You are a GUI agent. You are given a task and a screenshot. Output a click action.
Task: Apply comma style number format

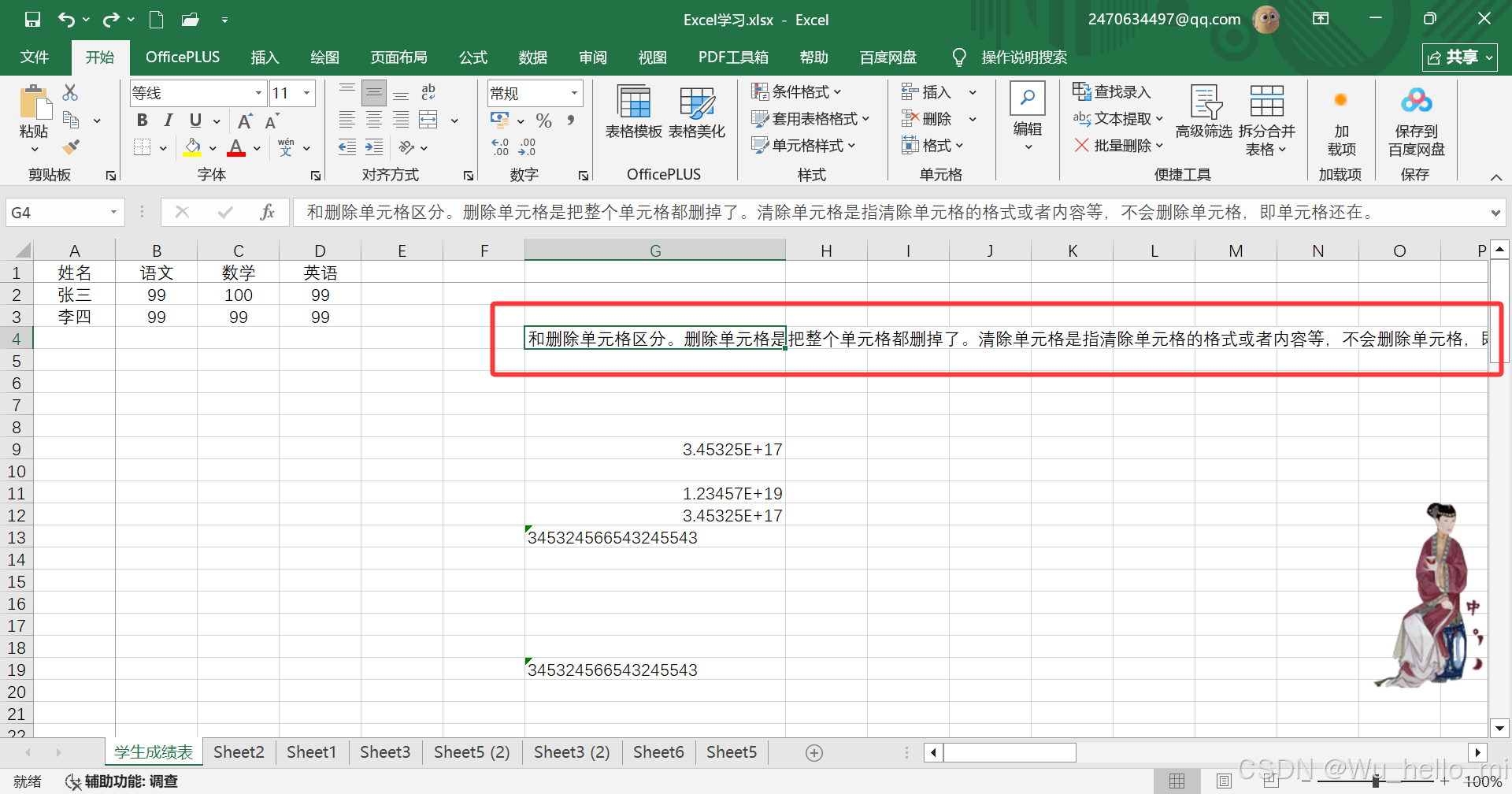click(571, 121)
